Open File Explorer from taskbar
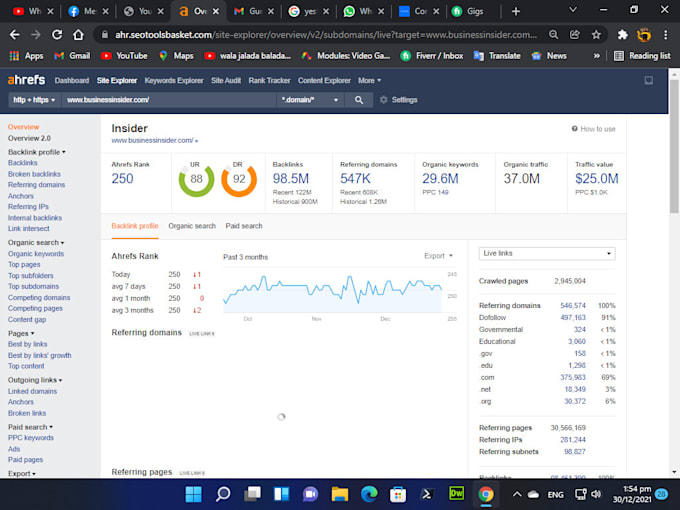The width and height of the screenshot is (680, 510). click(x=340, y=494)
